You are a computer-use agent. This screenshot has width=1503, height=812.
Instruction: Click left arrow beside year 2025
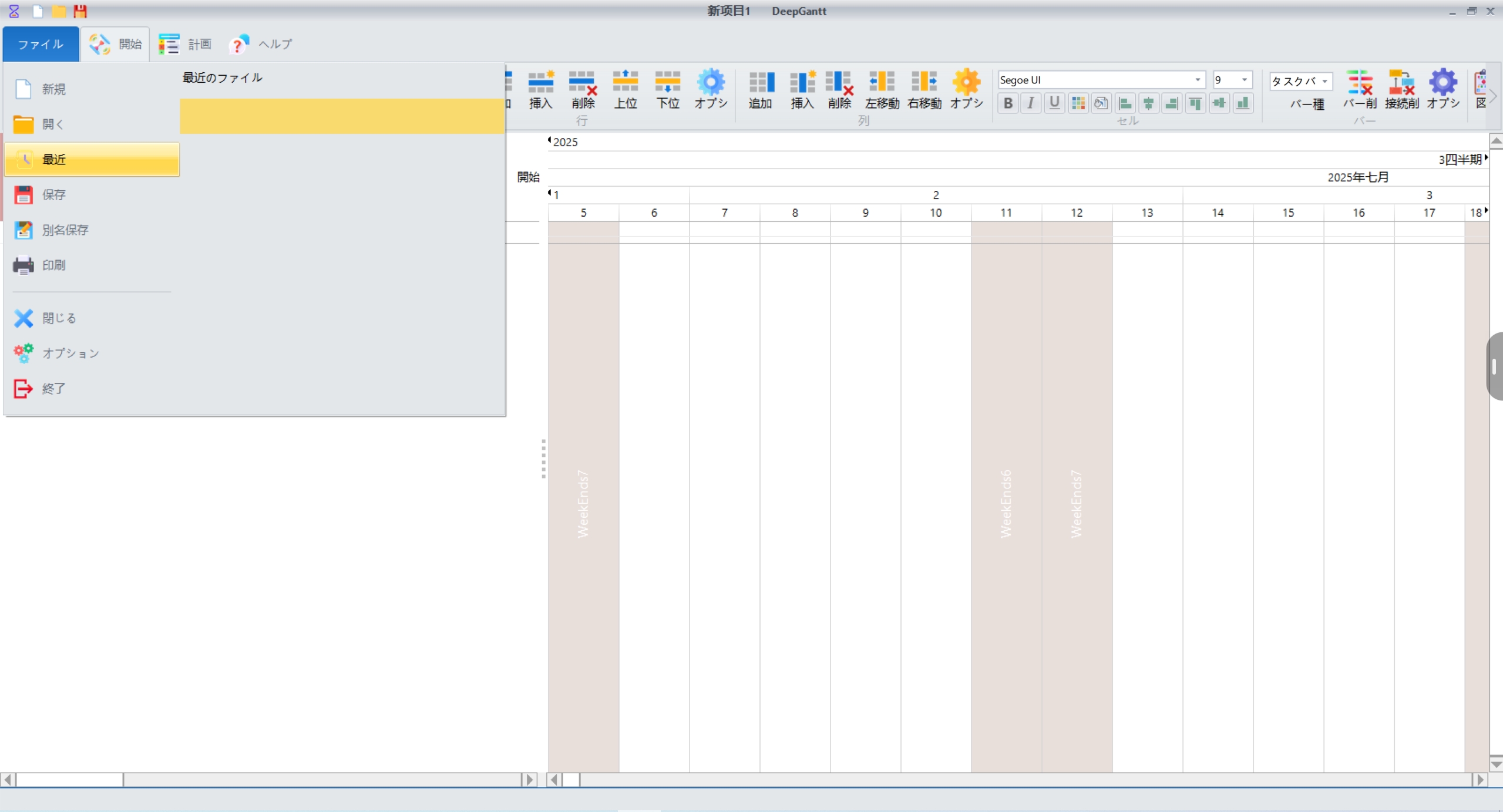(x=550, y=140)
